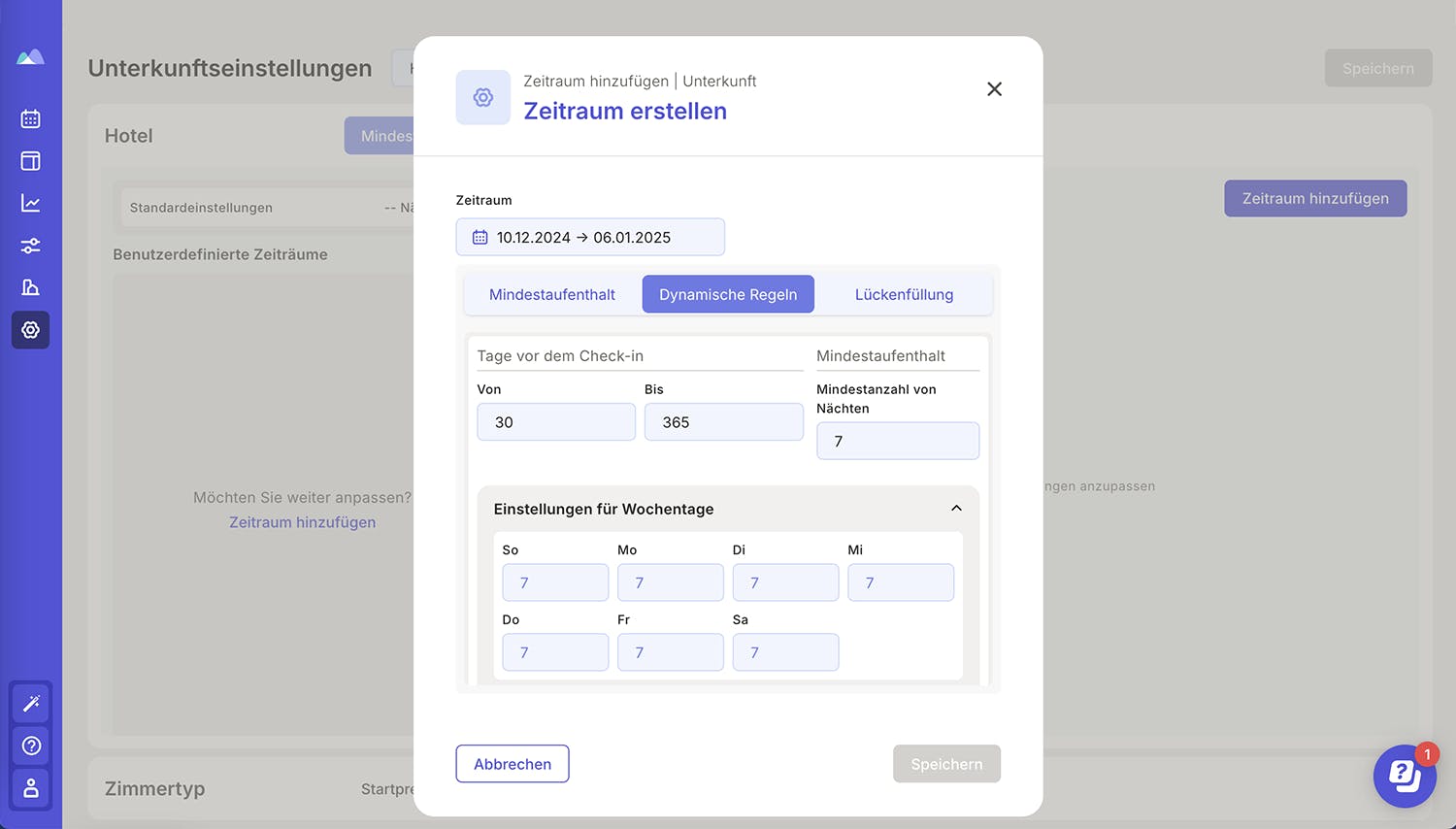
Task: Open the Zeitraum date range picker
Action: pos(590,237)
